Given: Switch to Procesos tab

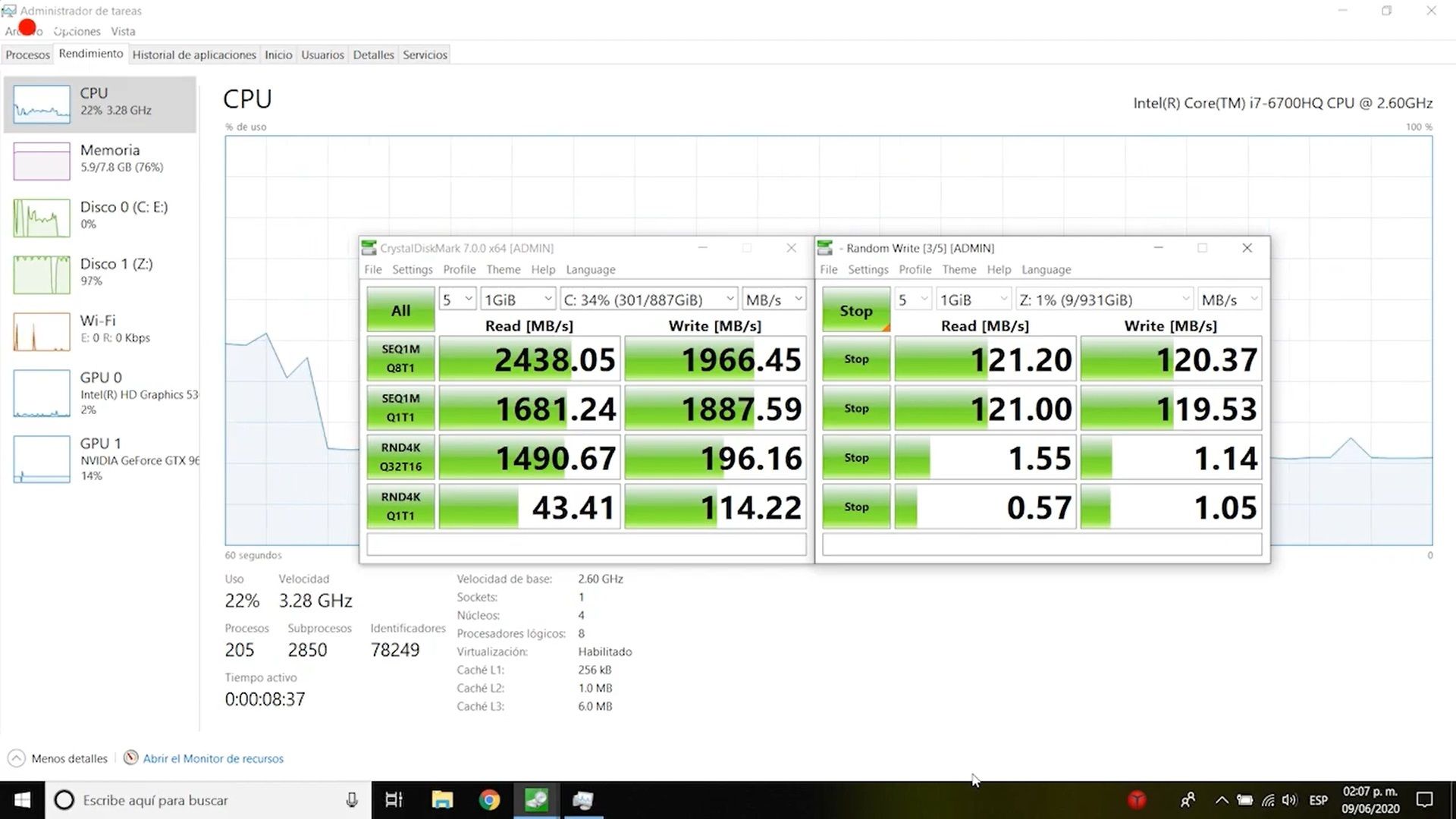Looking at the screenshot, I should point(27,55).
